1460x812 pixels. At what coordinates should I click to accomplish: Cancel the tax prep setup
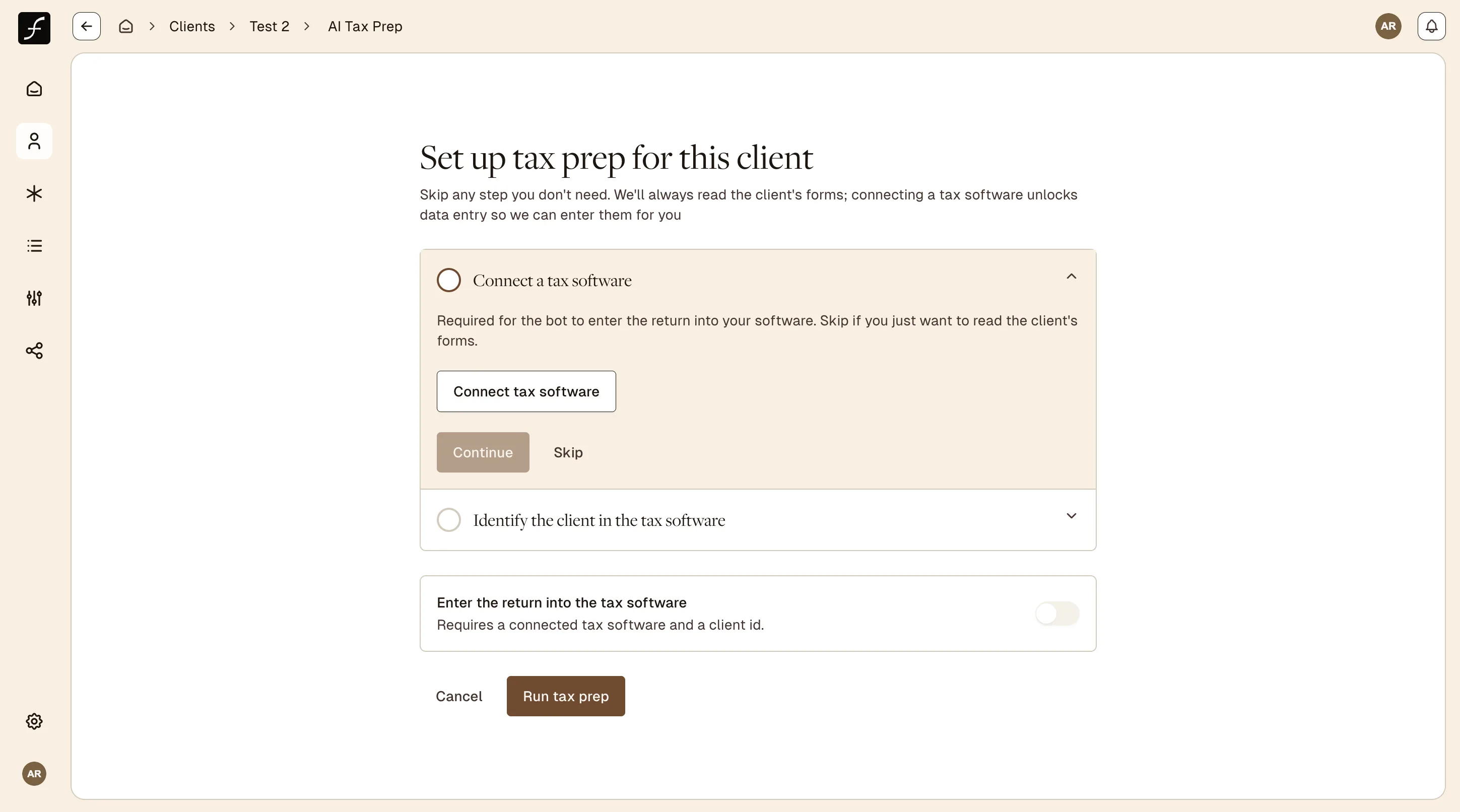[x=458, y=696]
